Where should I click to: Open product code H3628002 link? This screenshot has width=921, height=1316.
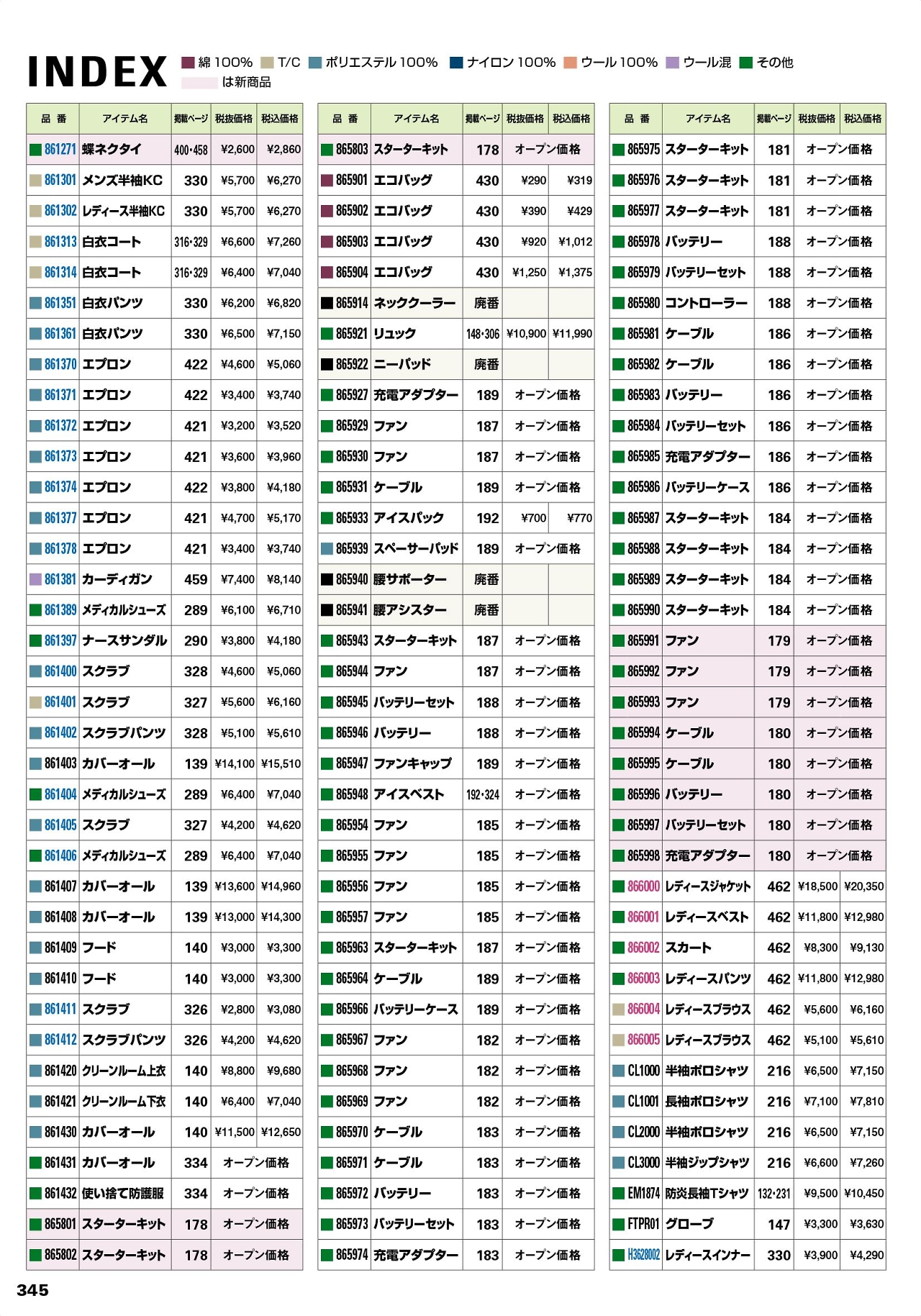click(643, 1255)
